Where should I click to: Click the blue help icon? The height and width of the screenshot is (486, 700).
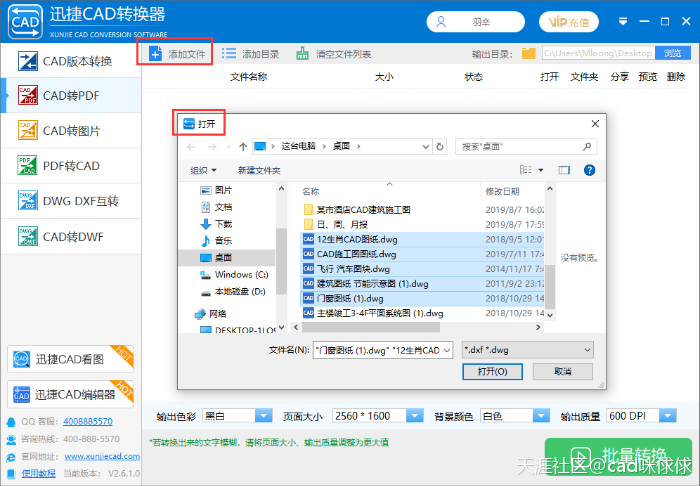(589, 170)
